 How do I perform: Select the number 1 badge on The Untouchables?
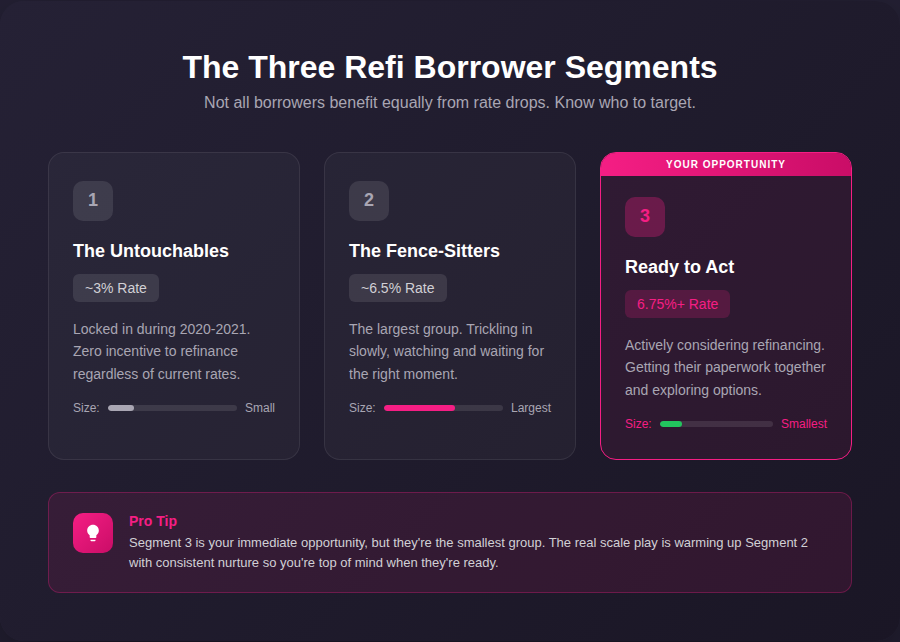click(93, 200)
